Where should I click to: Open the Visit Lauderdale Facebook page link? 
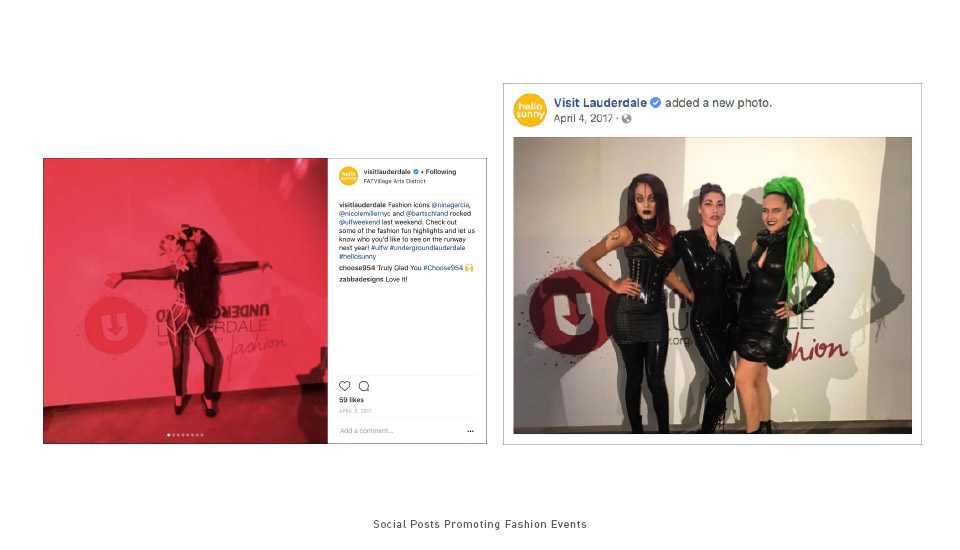(600, 103)
